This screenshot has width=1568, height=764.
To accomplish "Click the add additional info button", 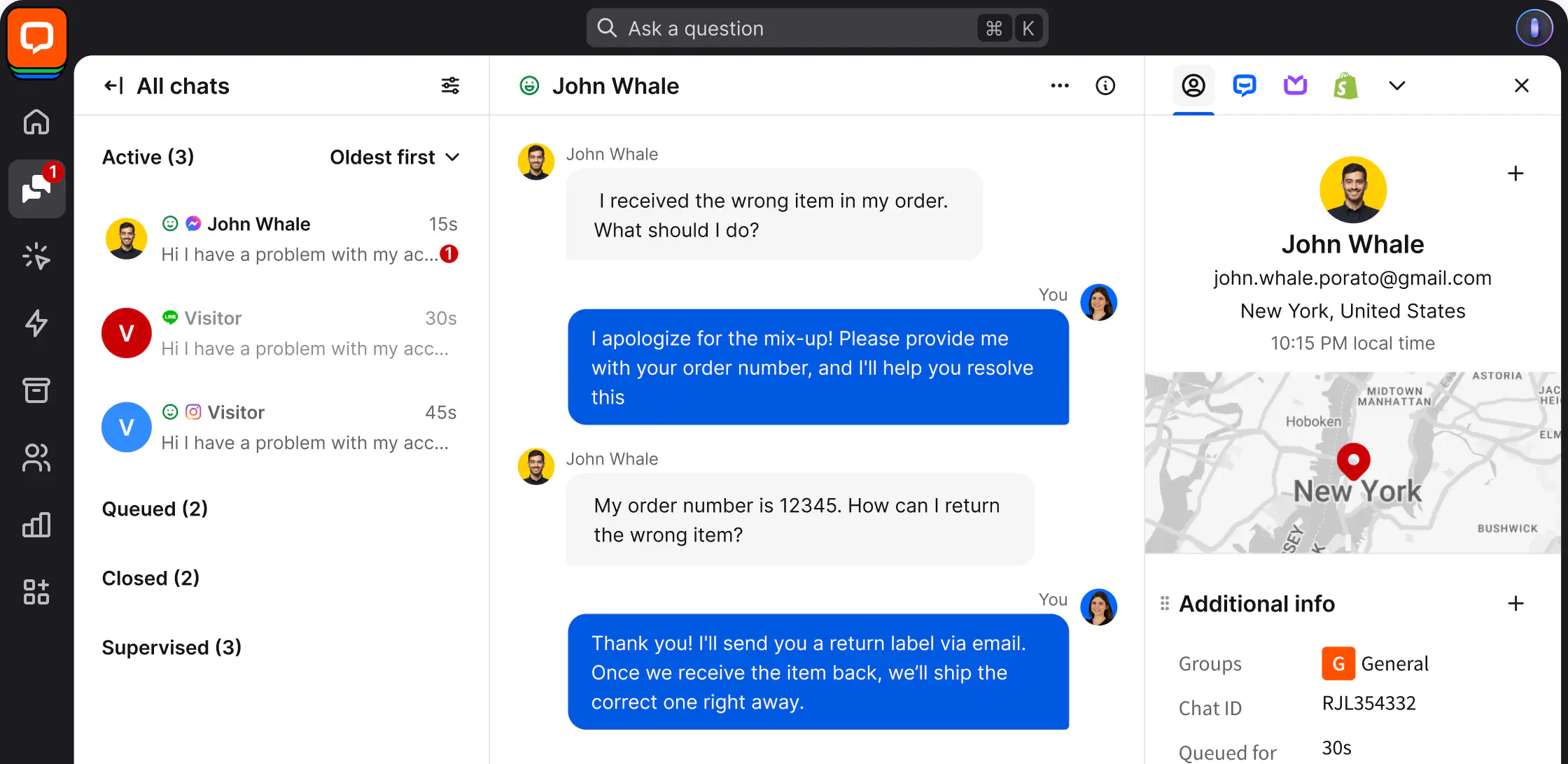I will [1516, 603].
